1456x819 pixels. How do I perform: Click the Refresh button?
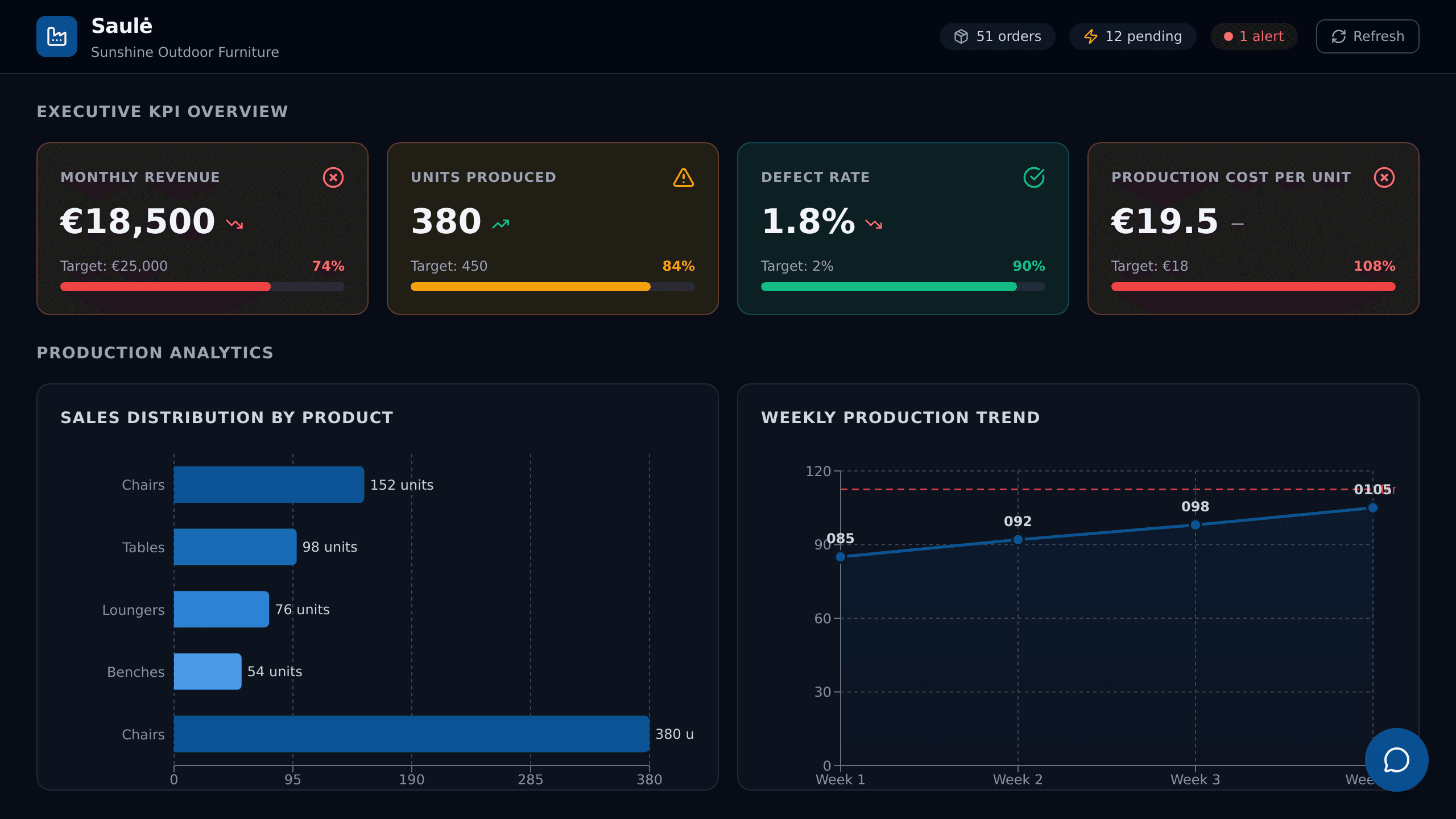pos(1368,36)
